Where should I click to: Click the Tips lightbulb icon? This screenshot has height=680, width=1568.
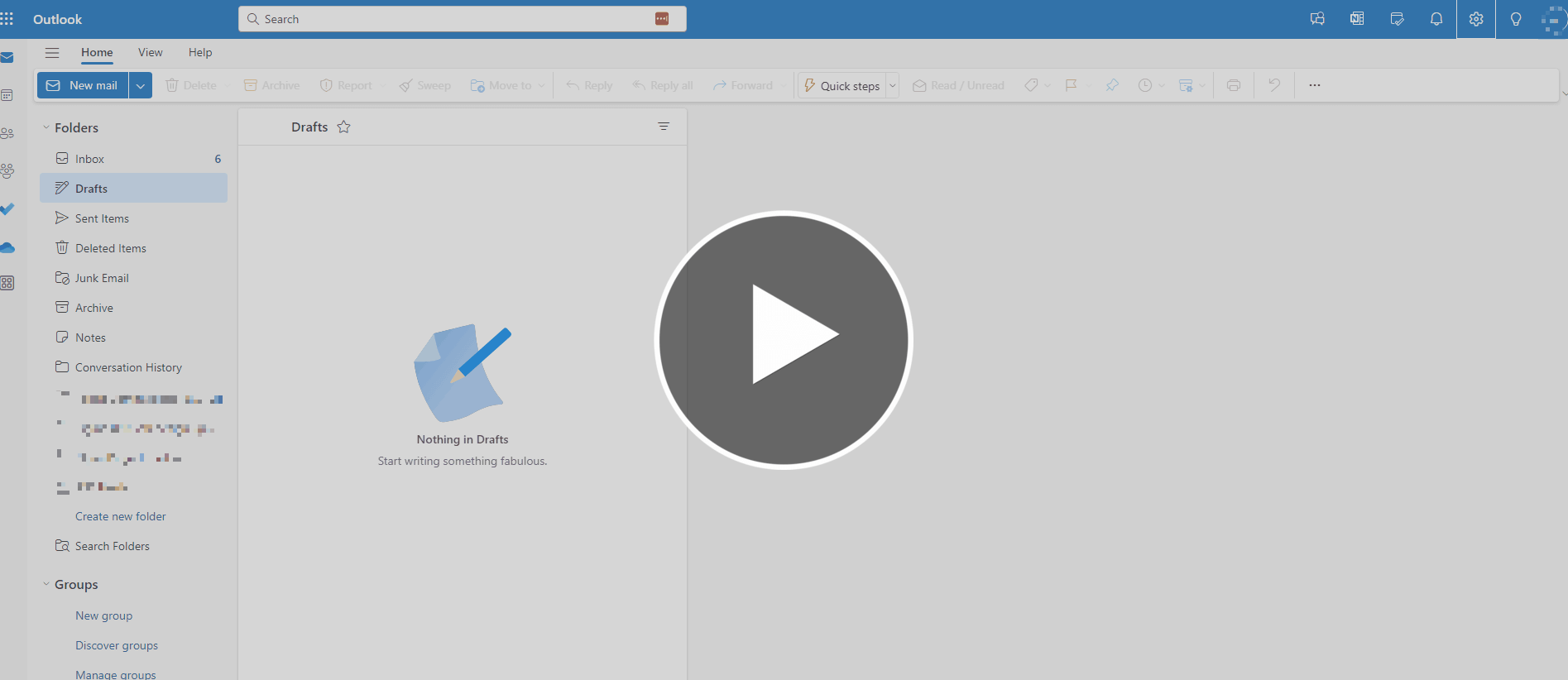(1515, 19)
